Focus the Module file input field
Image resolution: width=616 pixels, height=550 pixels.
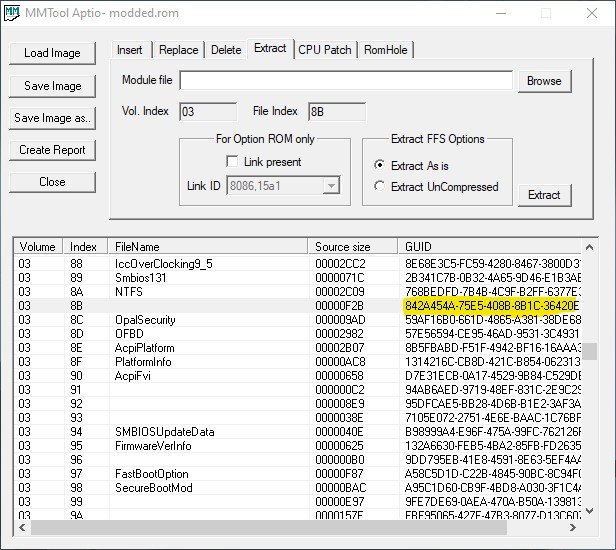click(x=346, y=81)
